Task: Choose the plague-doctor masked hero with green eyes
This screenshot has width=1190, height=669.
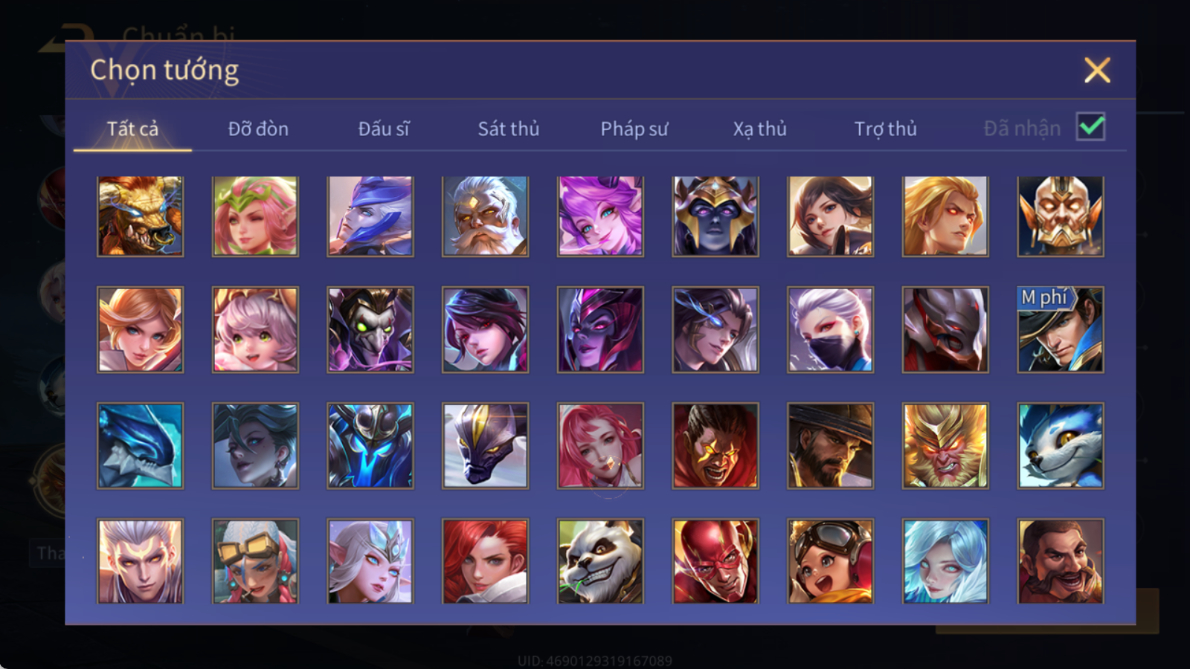Action: 370,329
